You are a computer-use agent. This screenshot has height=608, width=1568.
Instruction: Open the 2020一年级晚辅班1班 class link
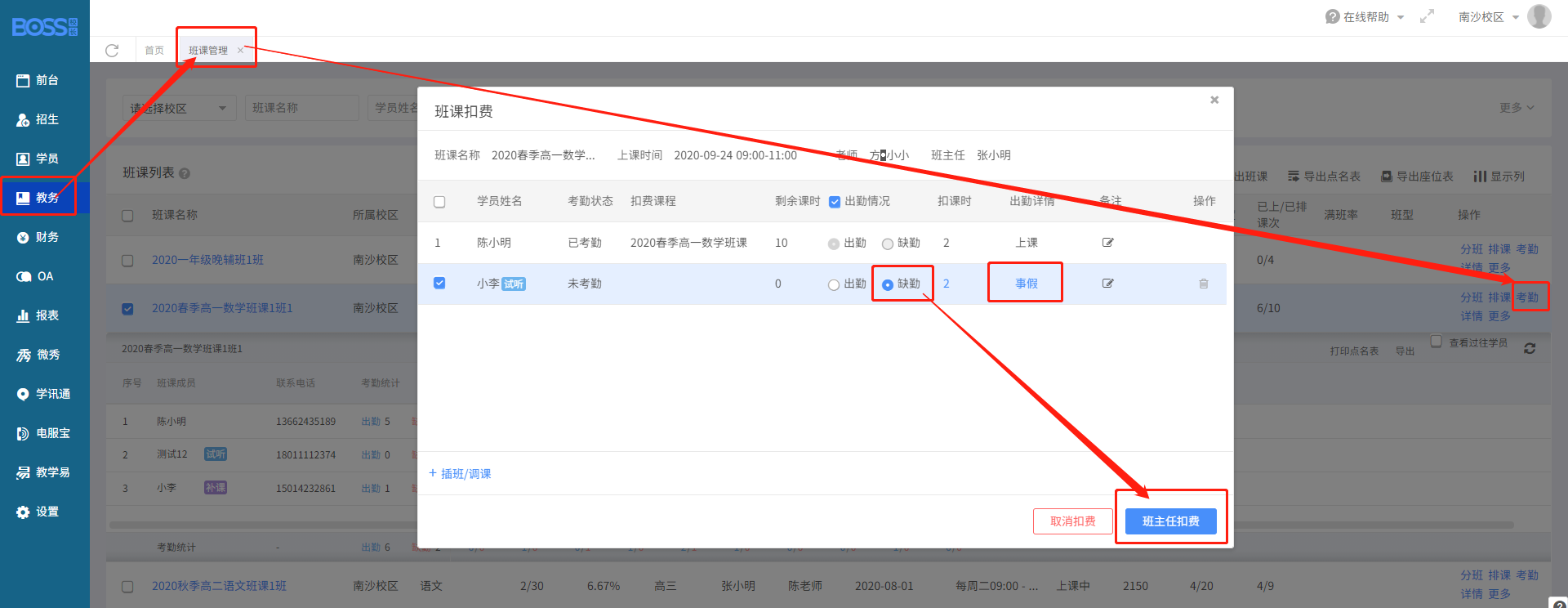[x=207, y=260]
